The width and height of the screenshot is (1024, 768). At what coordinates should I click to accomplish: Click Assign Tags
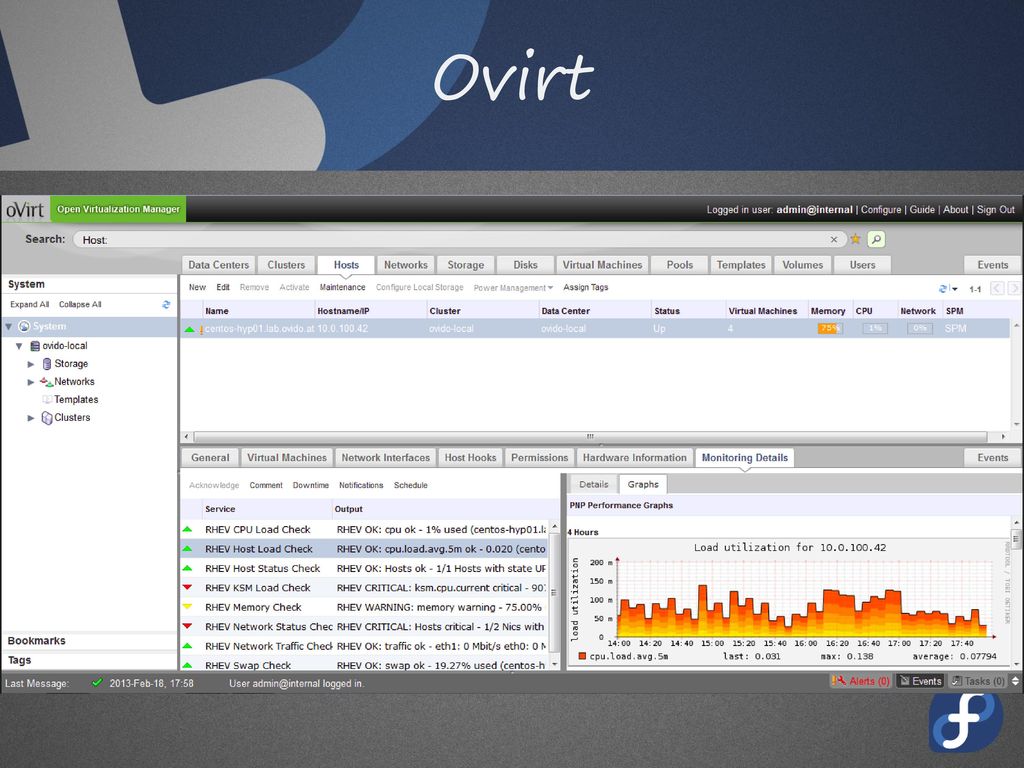[x=586, y=287]
